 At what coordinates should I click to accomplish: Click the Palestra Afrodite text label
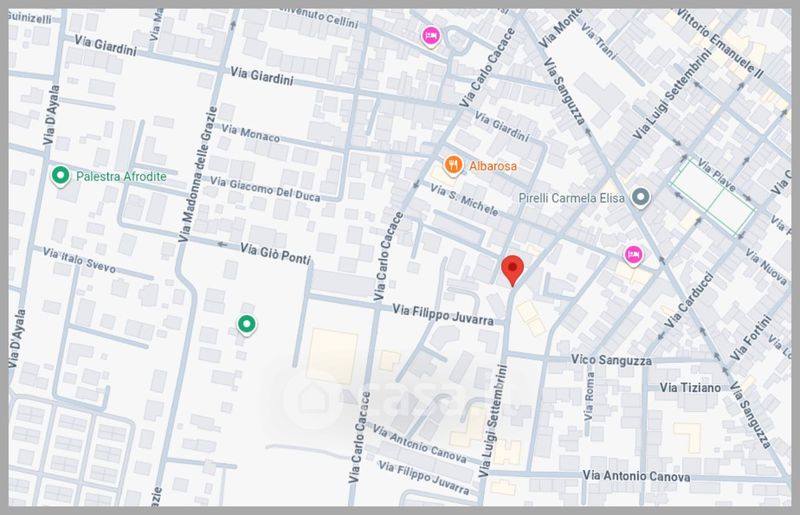(120, 177)
